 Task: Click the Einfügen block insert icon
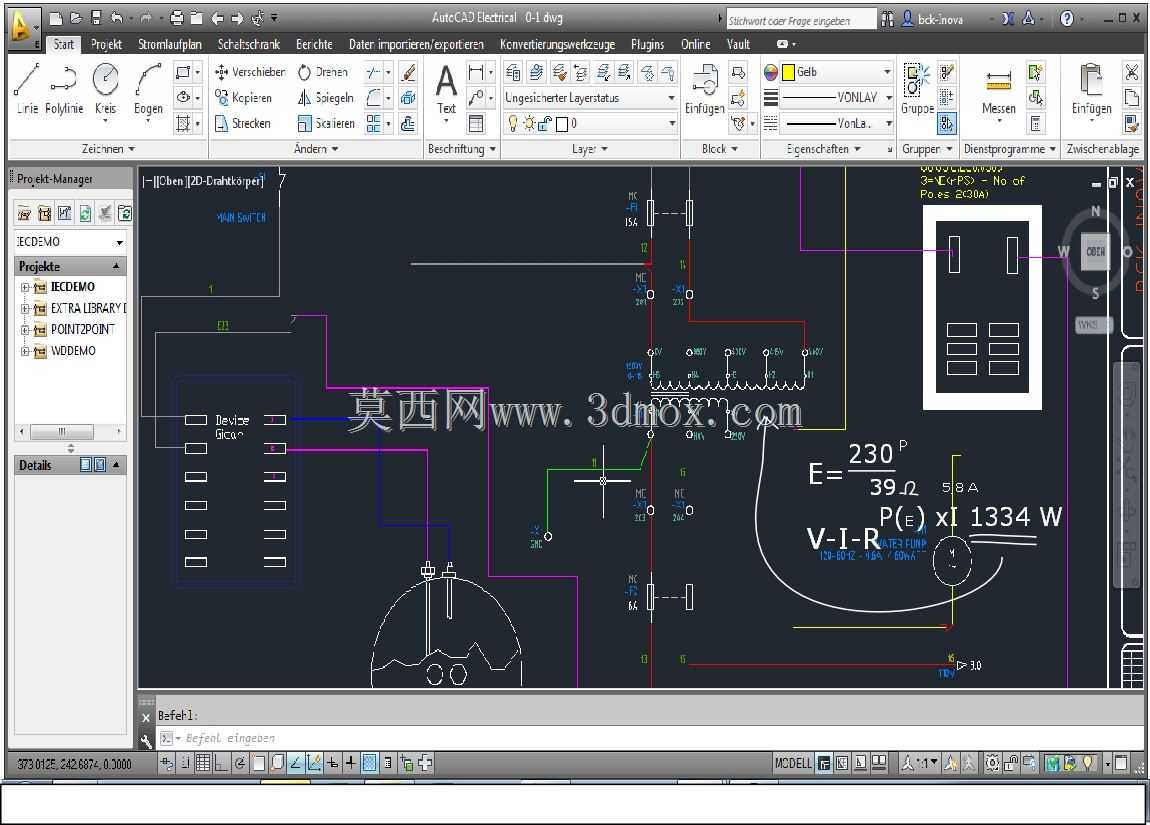[x=705, y=89]
